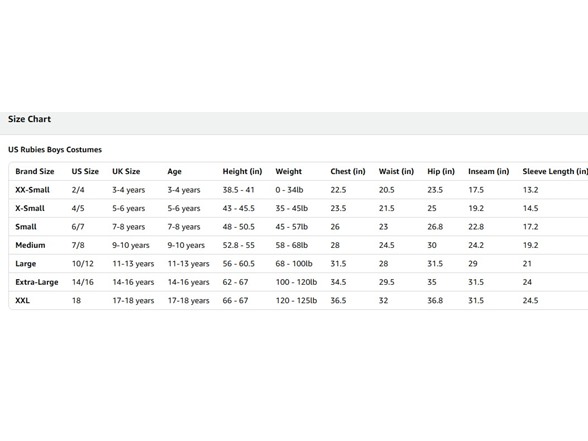The width and height of the screenshot is (588, 441).
Task: Click the Age column header
Action: pos(174,172)
